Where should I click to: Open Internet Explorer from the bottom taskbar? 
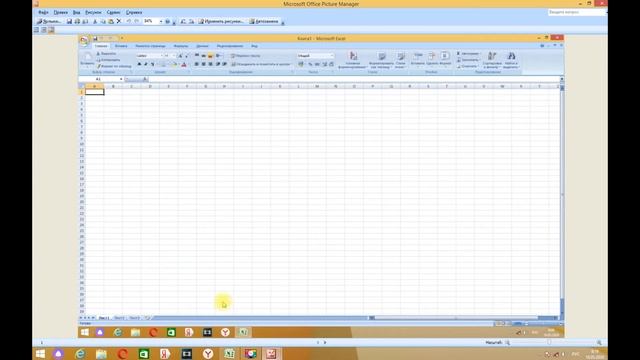point(80,353)
